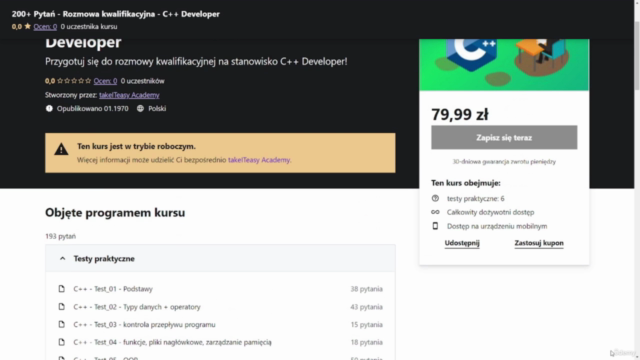Screen dimensions: 640x360
Task: Click the 38 pytania count
Action: pyautogui.click(x=367, y=289)
